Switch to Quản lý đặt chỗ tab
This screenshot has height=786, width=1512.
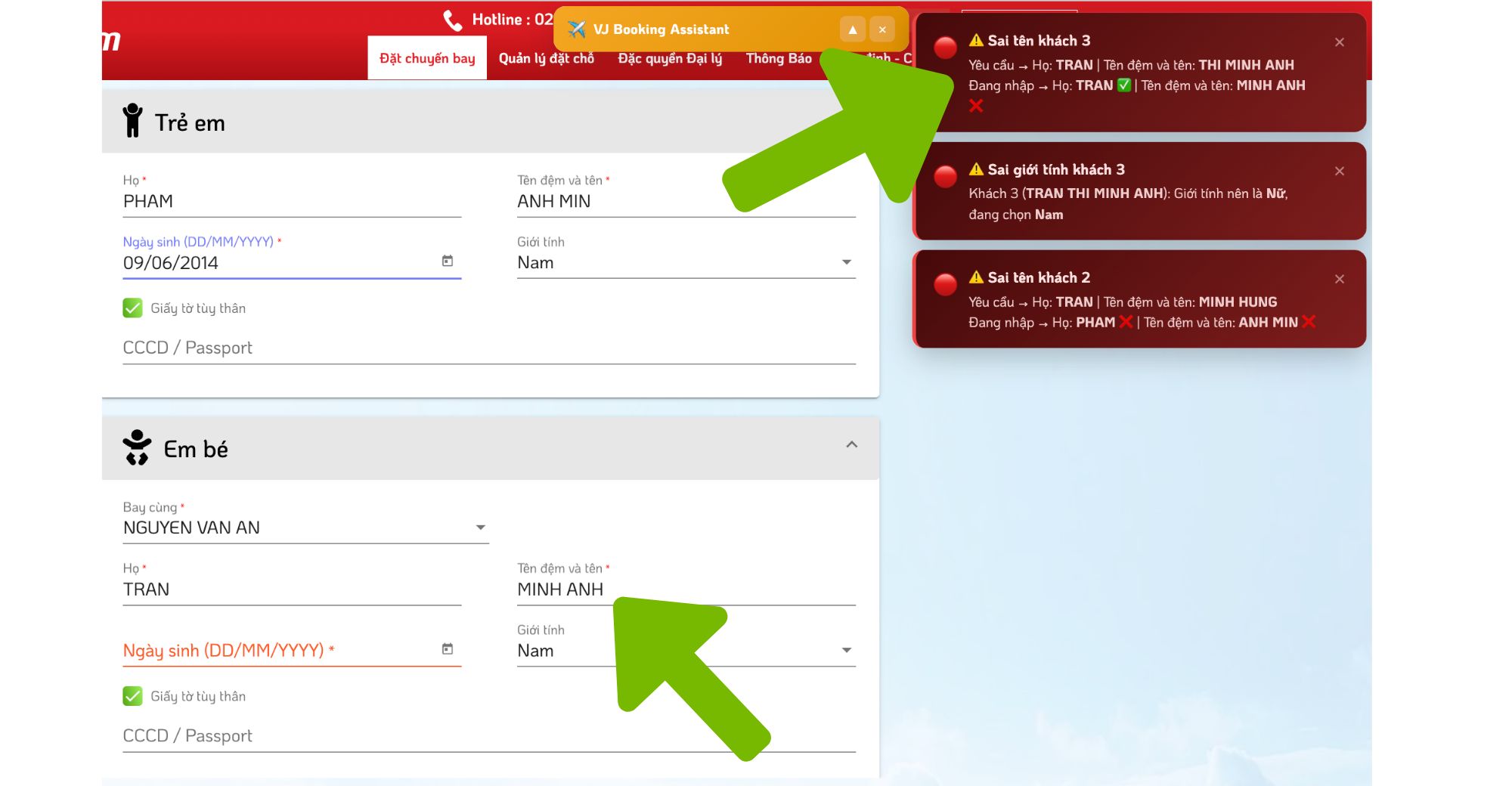546,59
